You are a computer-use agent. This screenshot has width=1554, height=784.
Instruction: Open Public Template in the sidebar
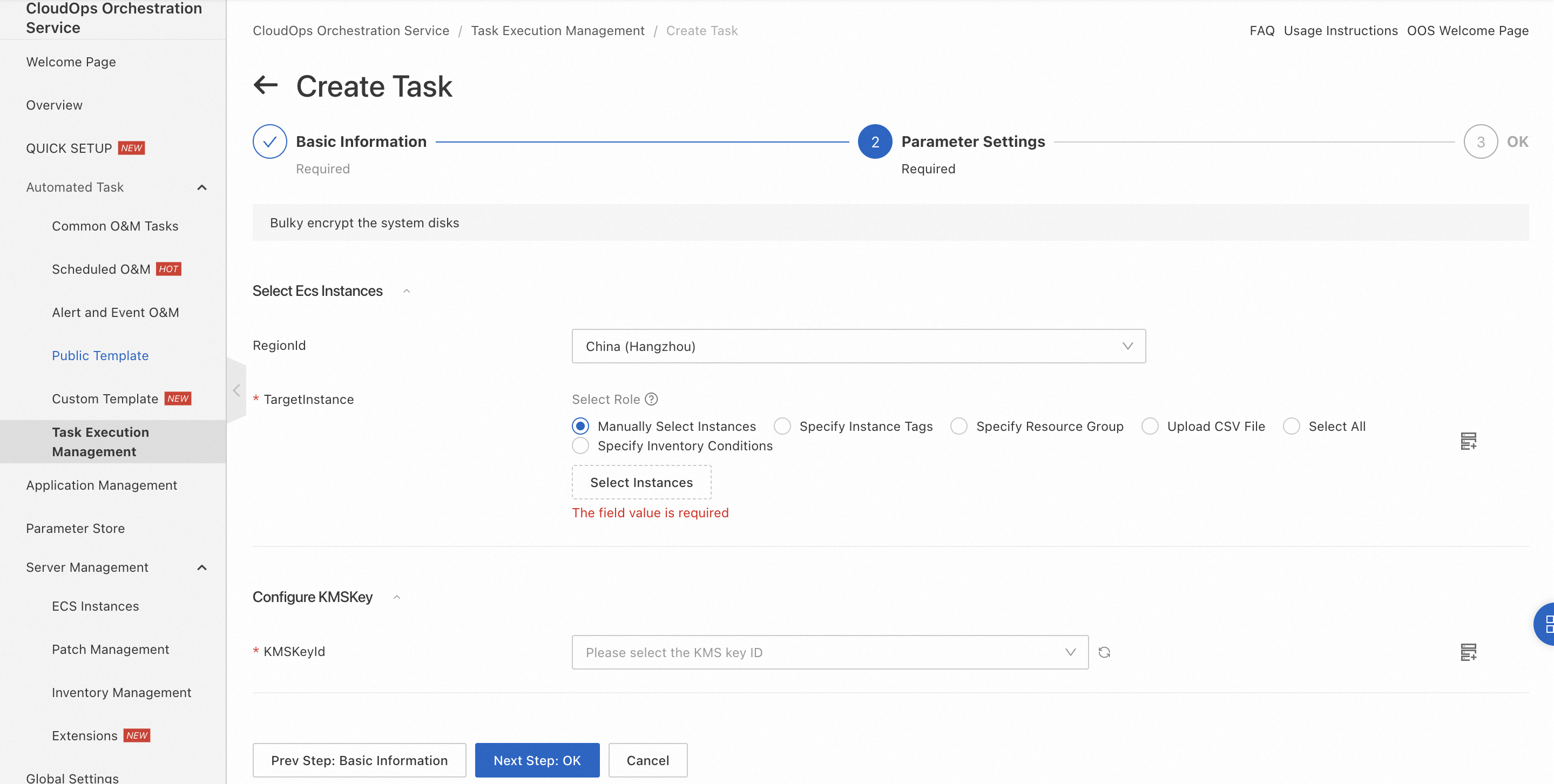100,355
